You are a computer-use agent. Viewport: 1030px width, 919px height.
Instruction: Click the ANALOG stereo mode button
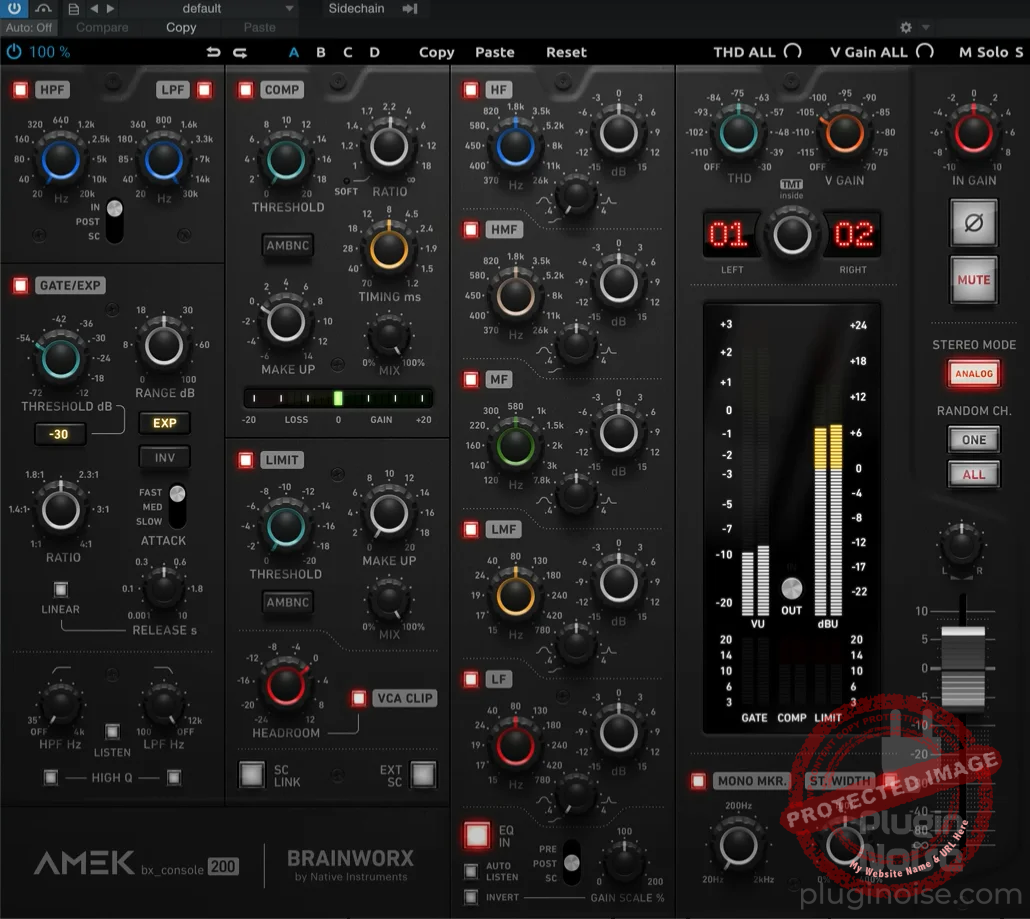[974, 374]
